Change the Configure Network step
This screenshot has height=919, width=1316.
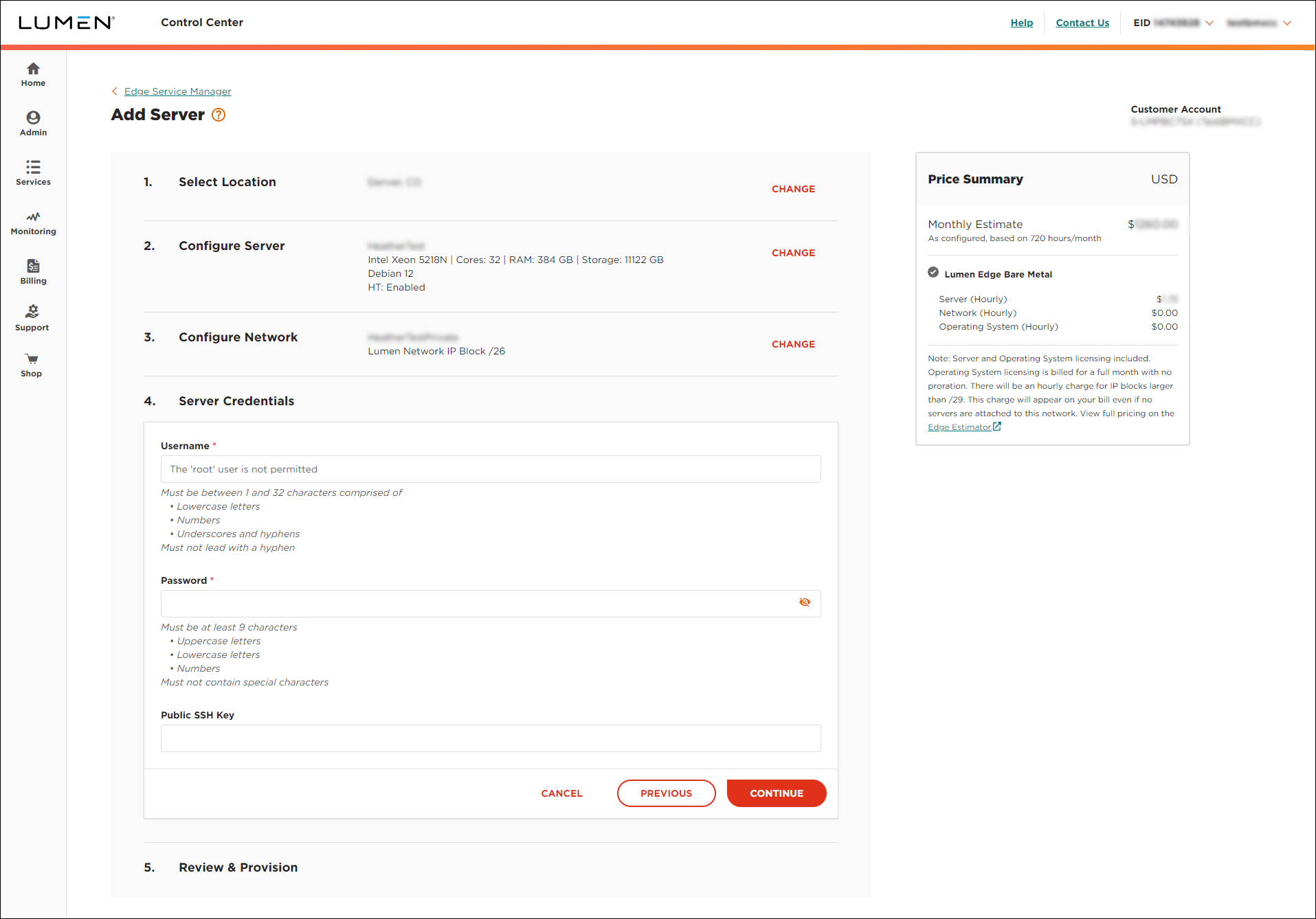793,344
